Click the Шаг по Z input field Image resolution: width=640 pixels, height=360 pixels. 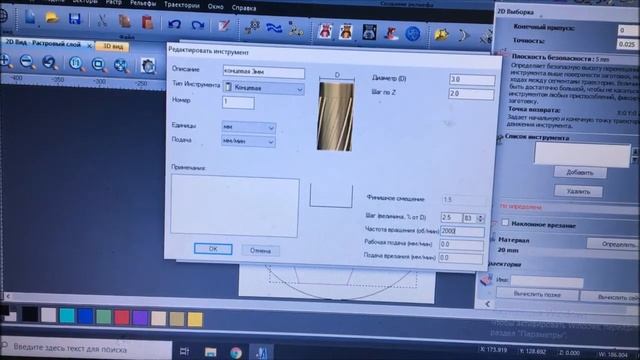click(x=471, y=94)
